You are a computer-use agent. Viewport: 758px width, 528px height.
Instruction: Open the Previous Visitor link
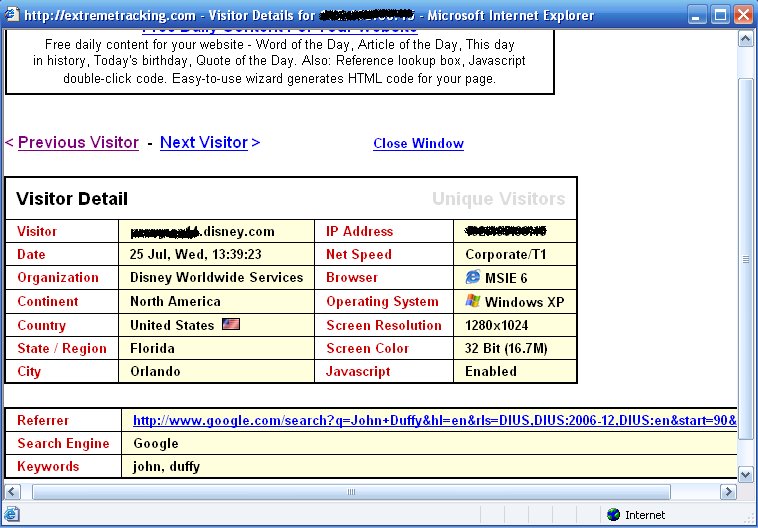pos(78,143)
